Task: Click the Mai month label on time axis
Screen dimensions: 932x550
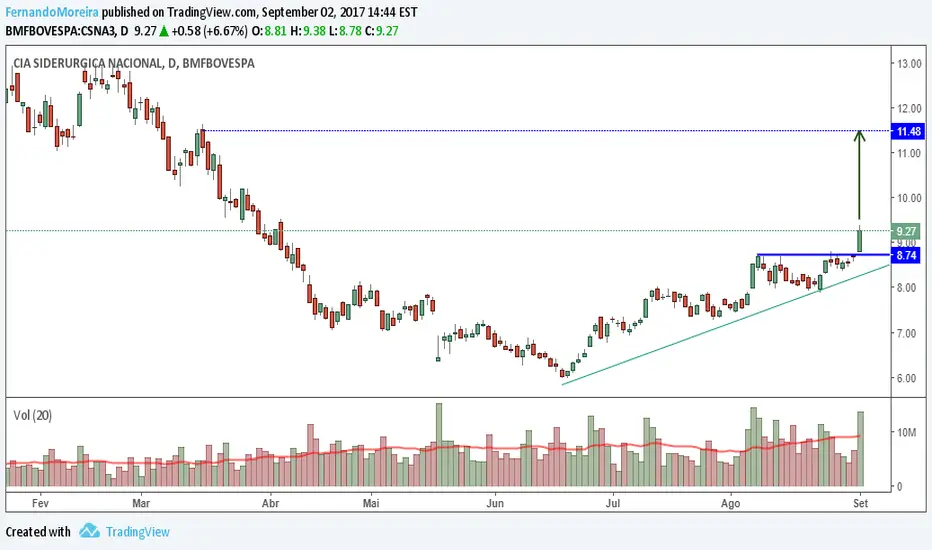Action: 371,503
